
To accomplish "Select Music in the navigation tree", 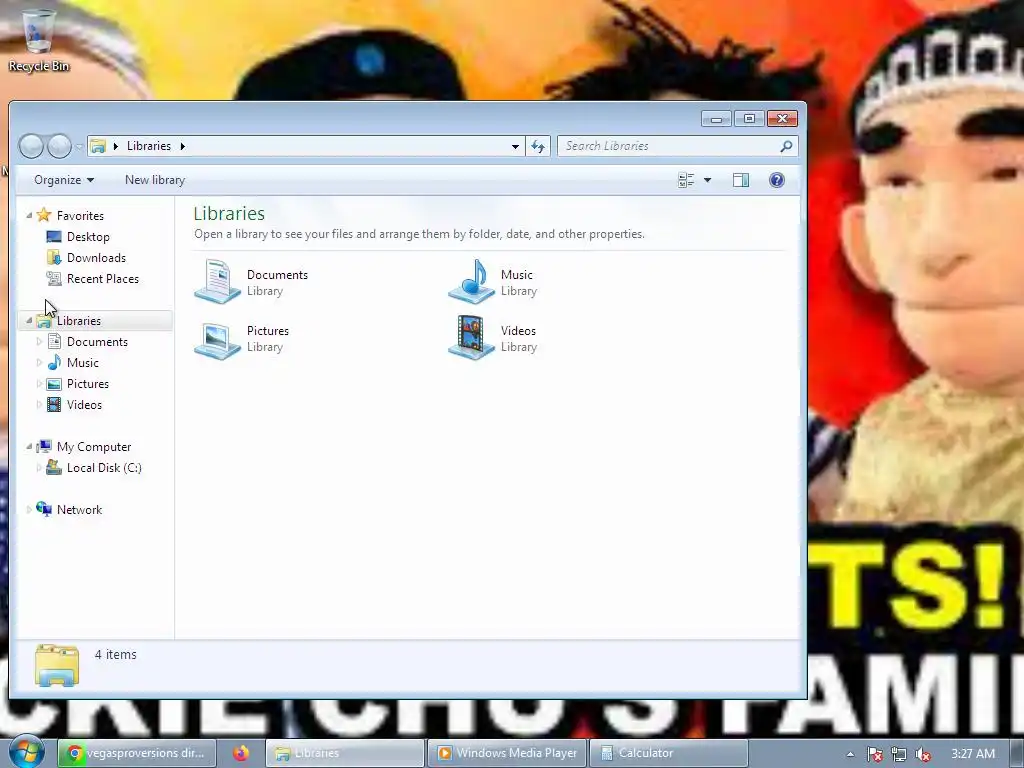I will tap(82, 362).
